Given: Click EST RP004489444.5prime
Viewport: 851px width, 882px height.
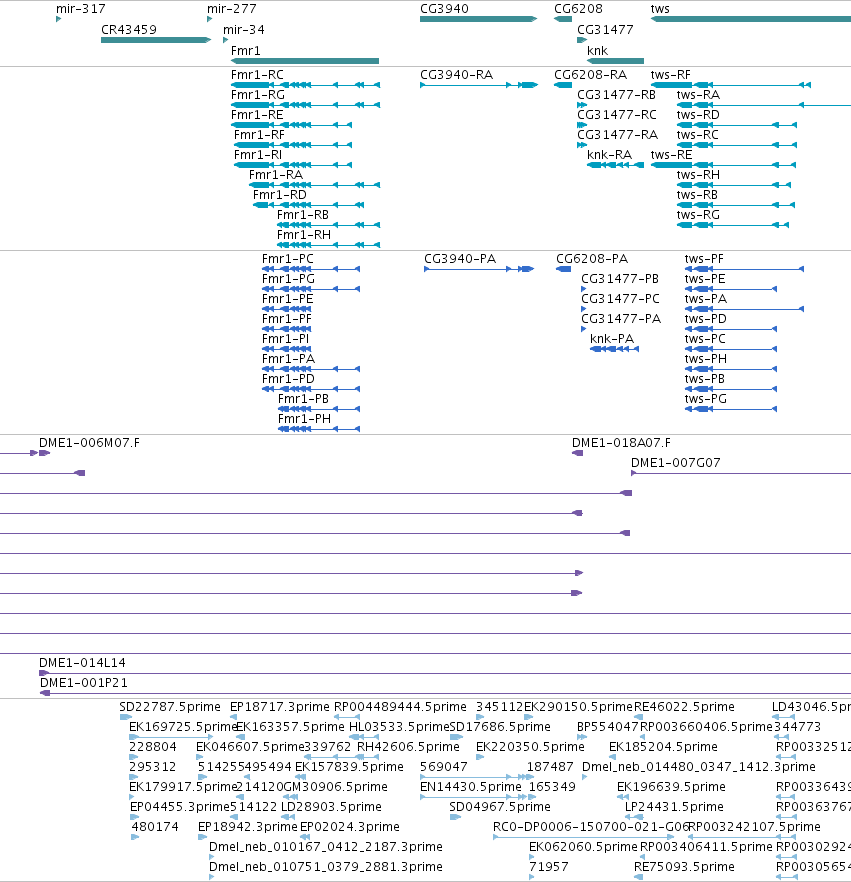Looking at the screenshot, I should [x=400, y=706].
